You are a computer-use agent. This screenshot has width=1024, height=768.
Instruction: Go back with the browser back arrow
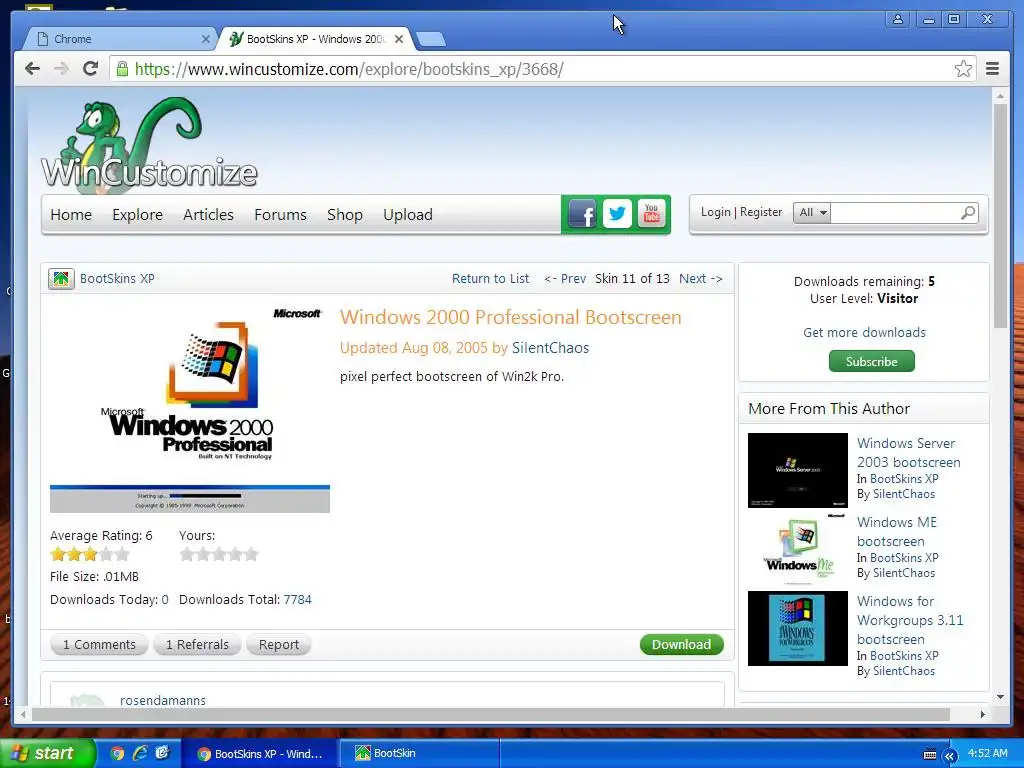coord(32,69)
